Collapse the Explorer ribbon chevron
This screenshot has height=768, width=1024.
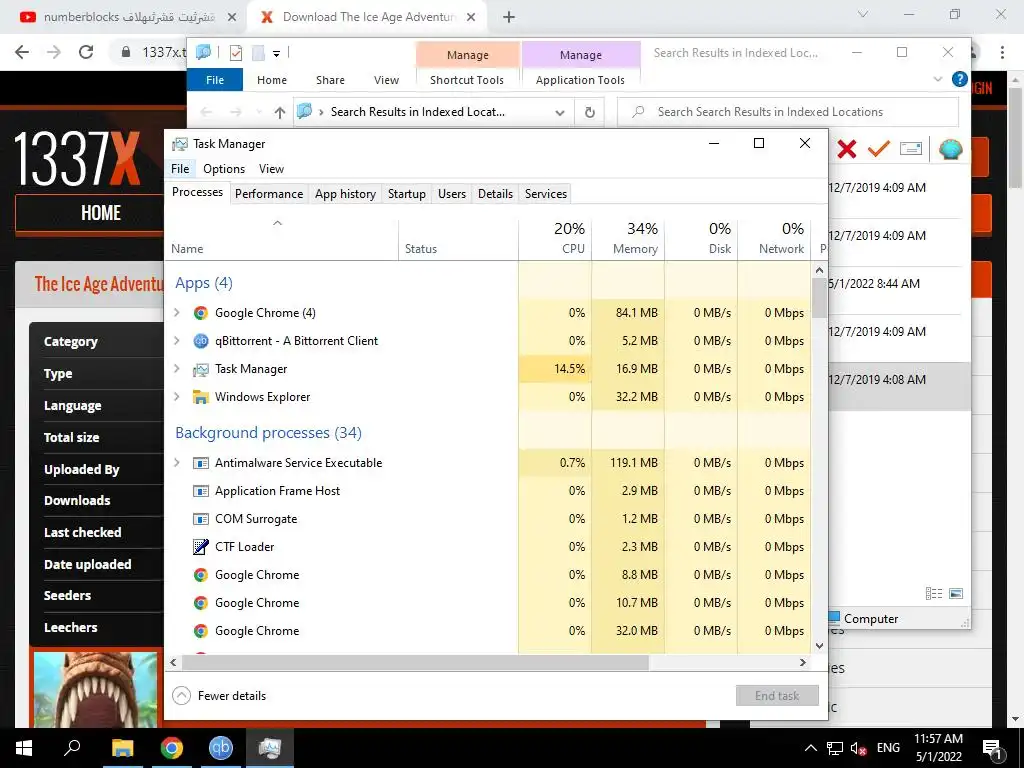tap(938, 79)
